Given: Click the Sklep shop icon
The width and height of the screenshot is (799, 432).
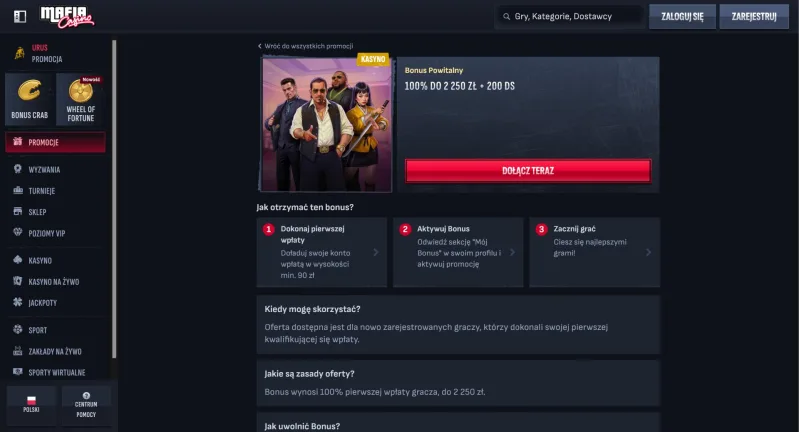Looking at the screenshot, I should pyautogui.click(x=18, y=211).
